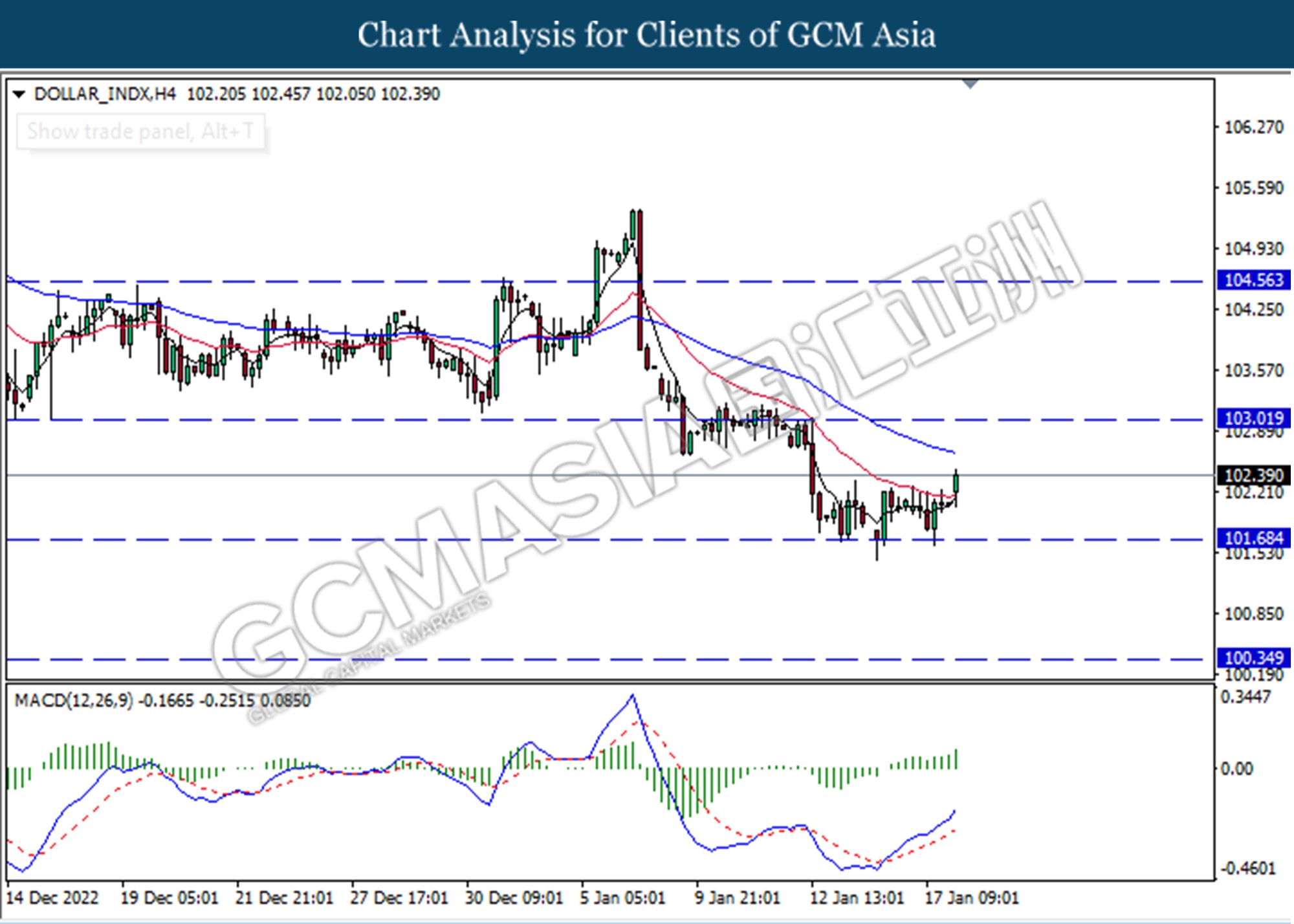The image size is (1294, 924).
Task: Open the DOLLAR_INDX chart menu triangle
Action: click(19, 94)
